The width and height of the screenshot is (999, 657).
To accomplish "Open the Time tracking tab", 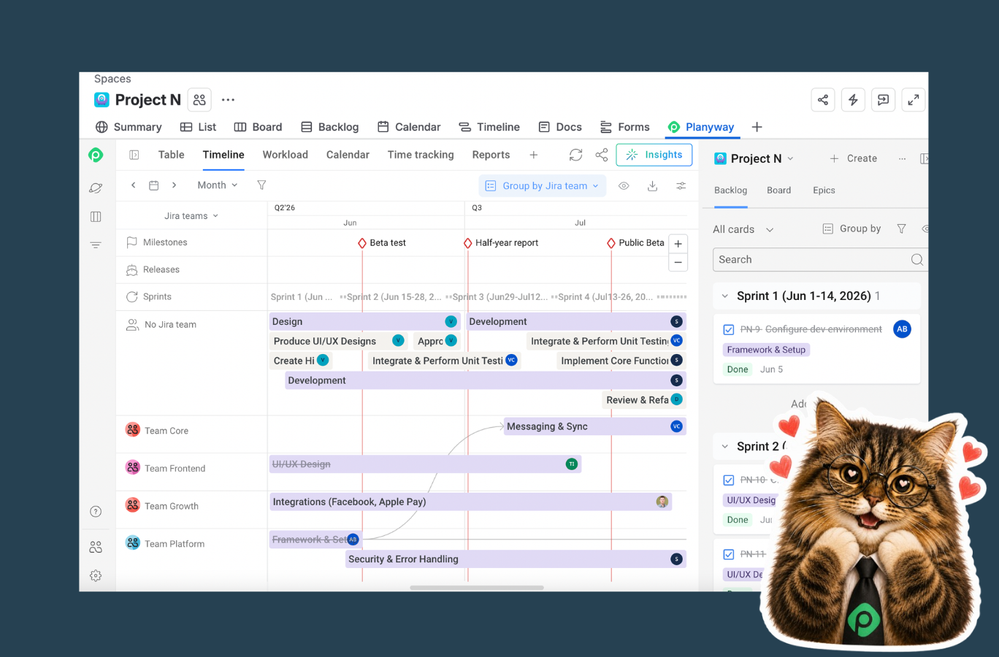I will coord(420,155).
